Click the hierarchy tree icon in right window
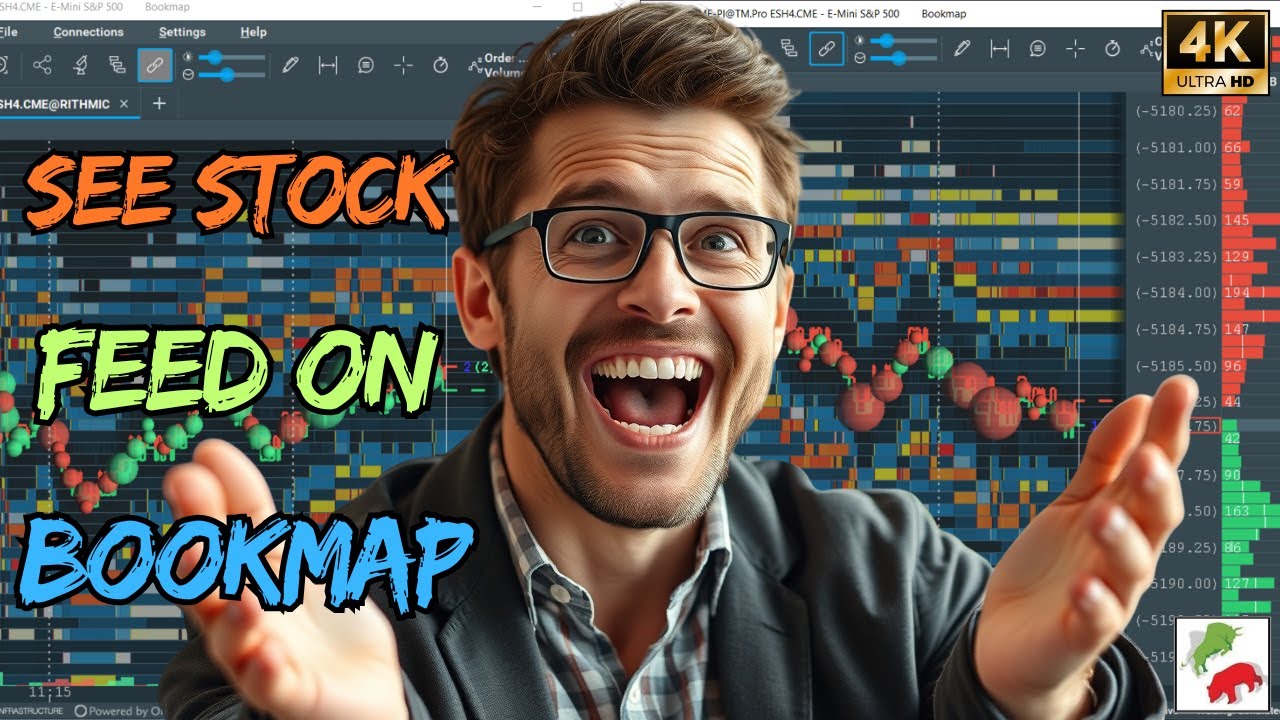This screenshot has height=720, width=1280. point(788,48)
